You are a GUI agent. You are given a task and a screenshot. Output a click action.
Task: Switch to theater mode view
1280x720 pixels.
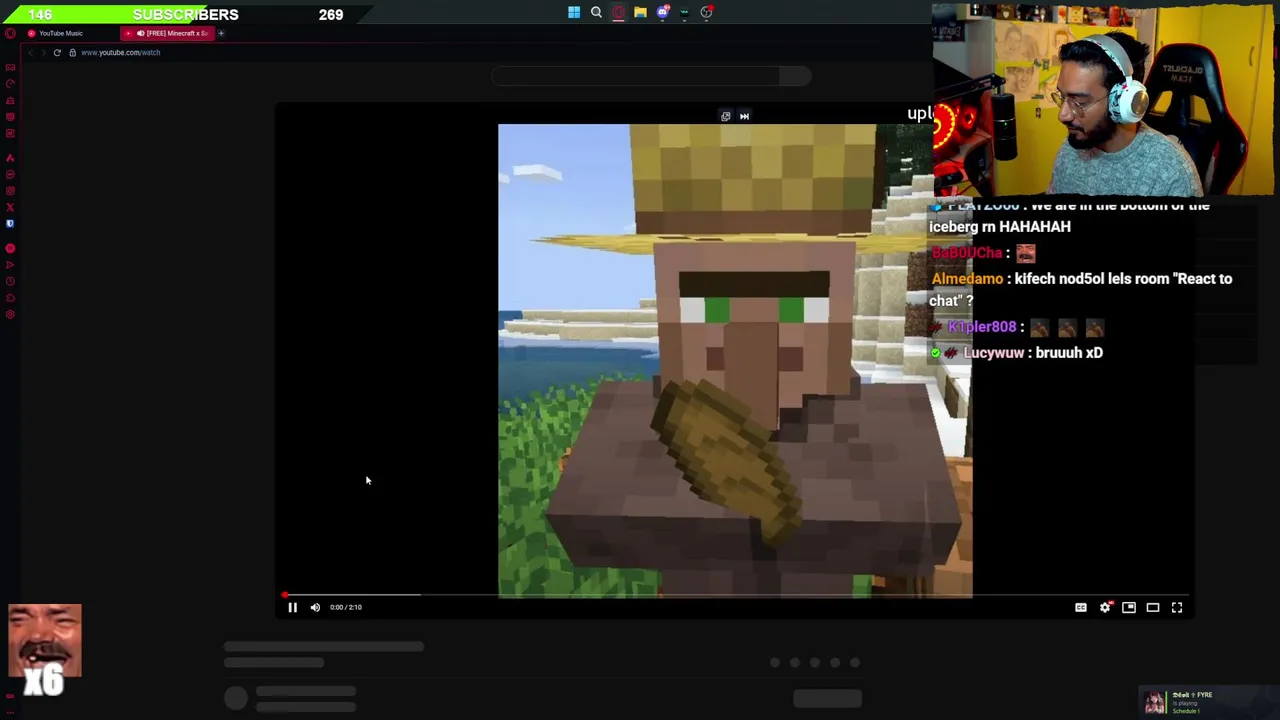[1153, 607]
